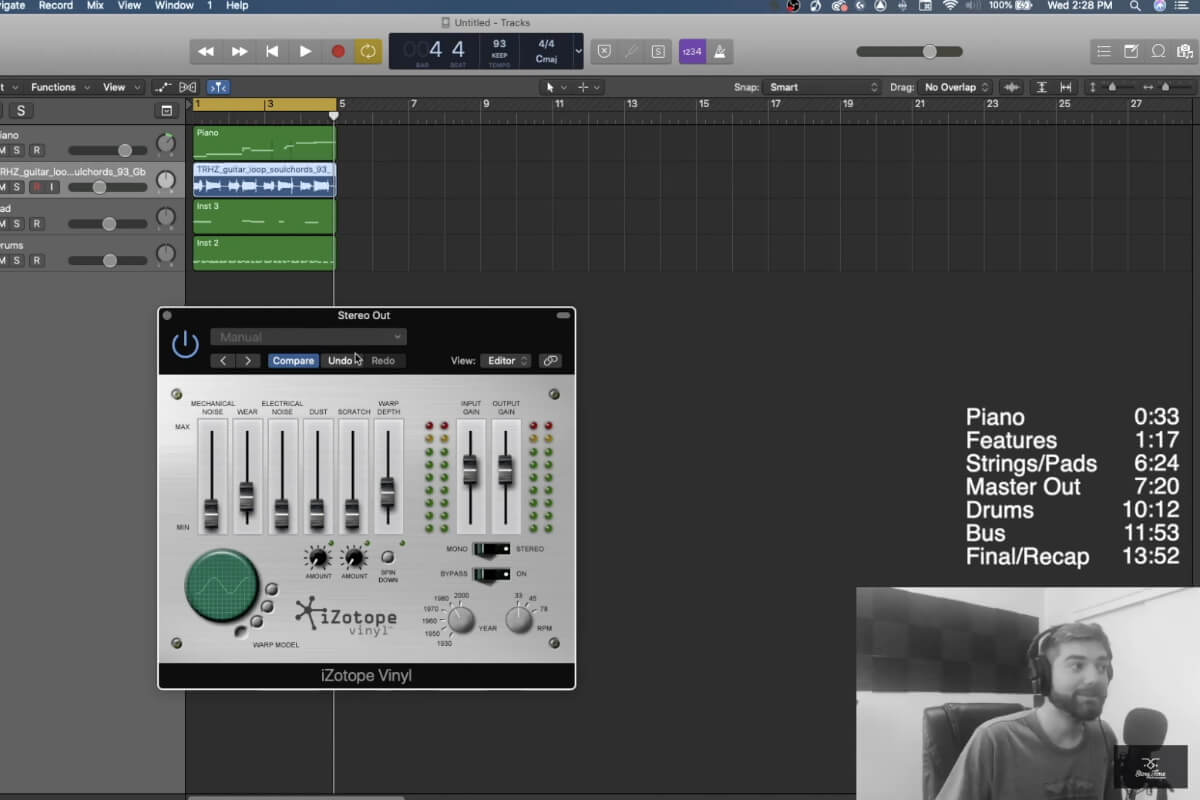1200x800 pixels.
Task: Open macOS Spotlight search
Action: click(x=1135, y=6)
